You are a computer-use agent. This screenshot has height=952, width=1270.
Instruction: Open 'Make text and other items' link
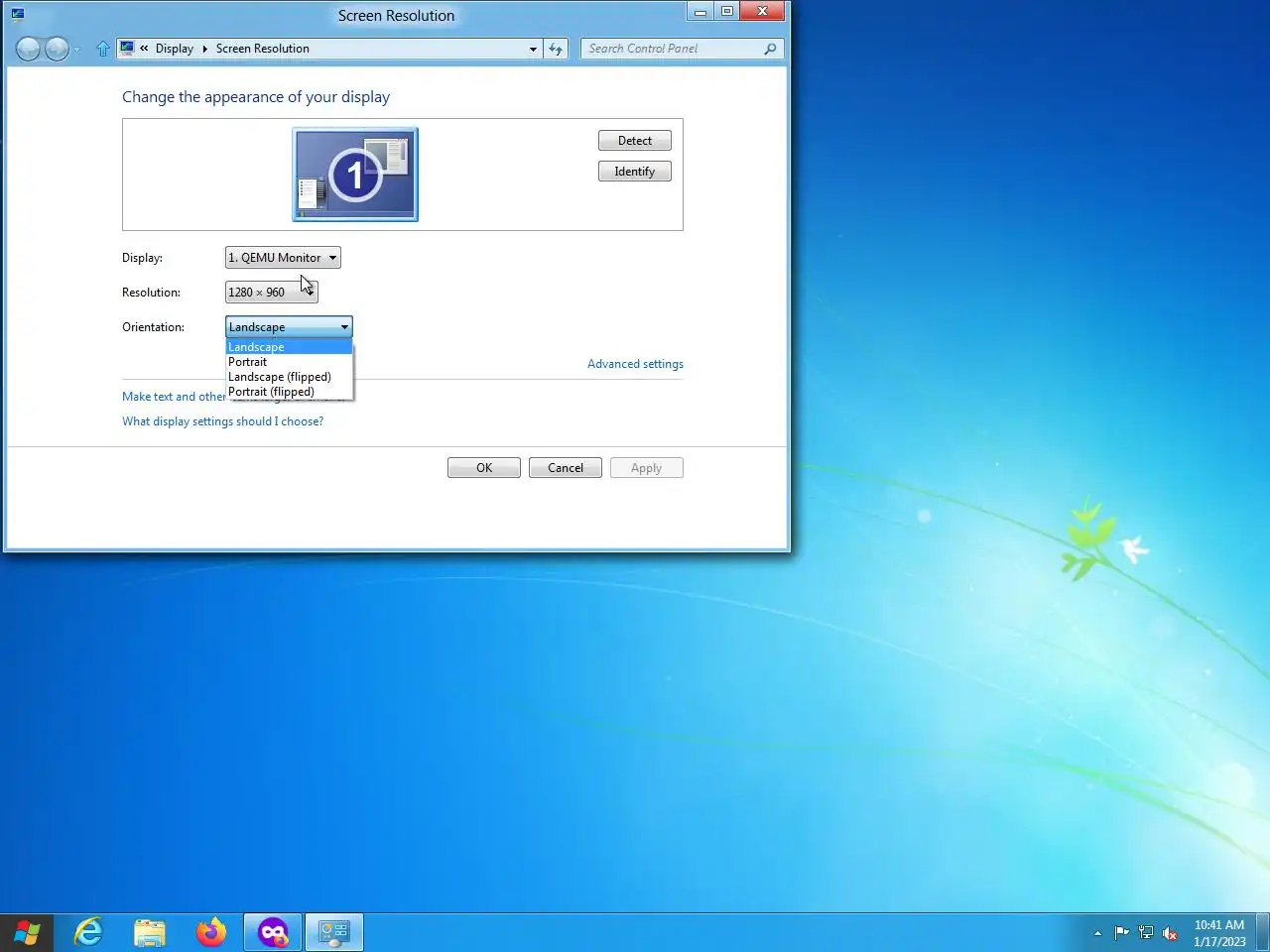[174, 397]
